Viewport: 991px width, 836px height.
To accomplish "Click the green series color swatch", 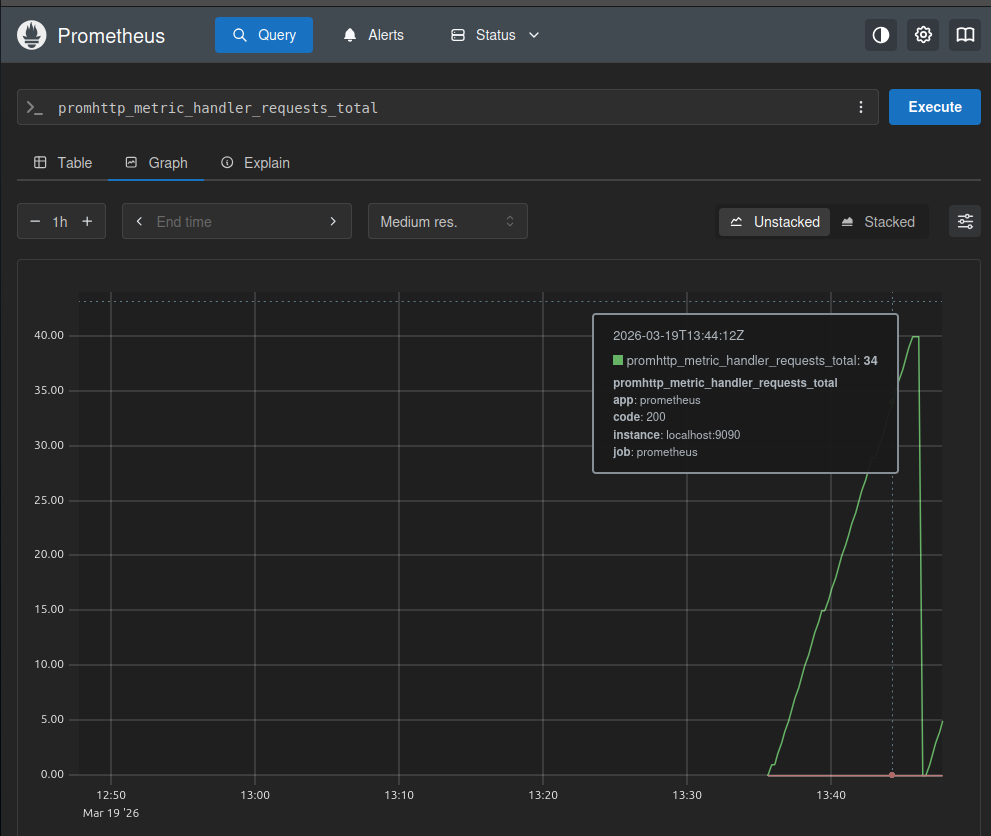I will [x=618, y=360].
